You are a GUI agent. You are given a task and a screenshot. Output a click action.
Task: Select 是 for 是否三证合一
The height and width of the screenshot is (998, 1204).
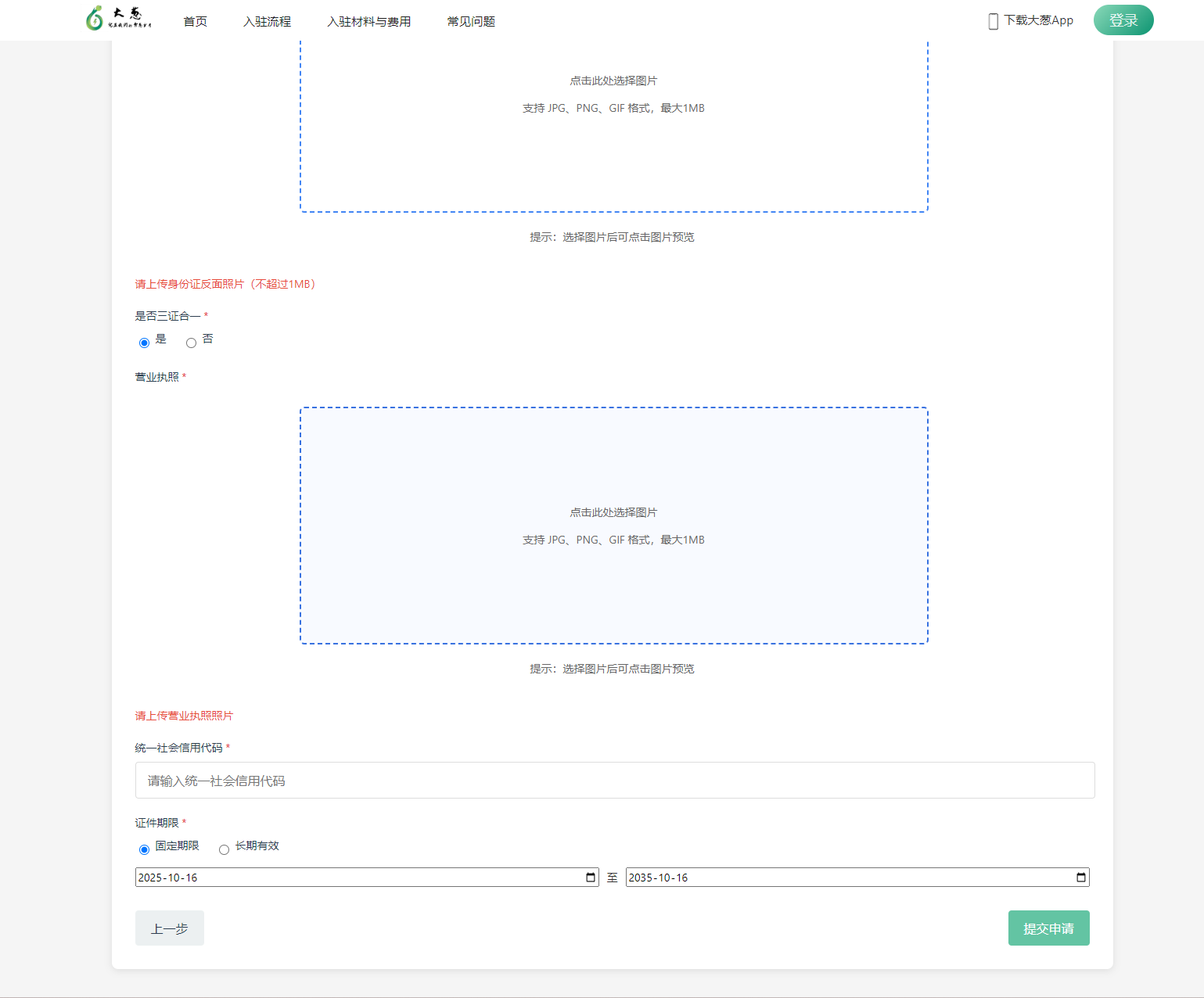point(144,343)
